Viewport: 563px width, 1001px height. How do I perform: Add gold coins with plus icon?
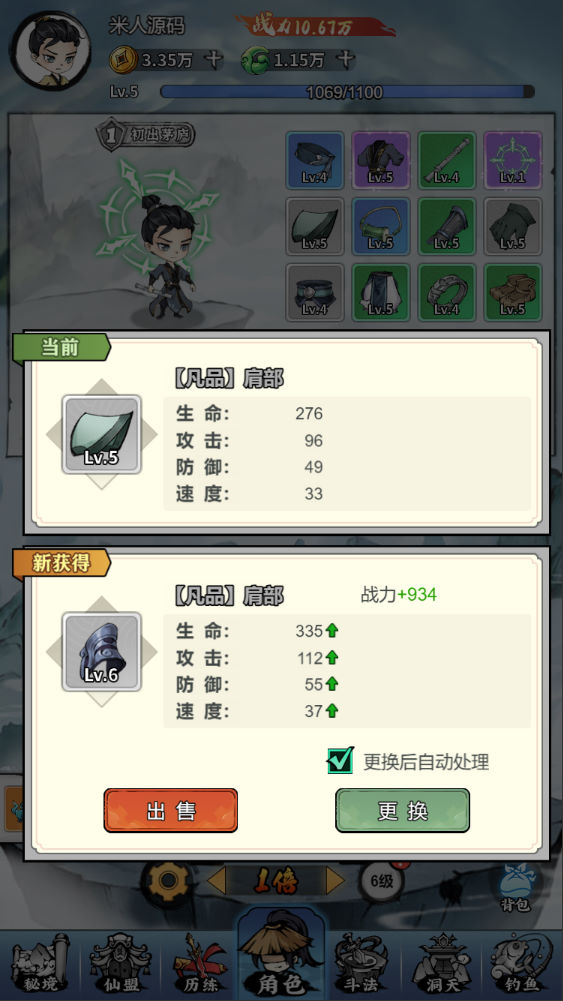click(x=213, y=60)
